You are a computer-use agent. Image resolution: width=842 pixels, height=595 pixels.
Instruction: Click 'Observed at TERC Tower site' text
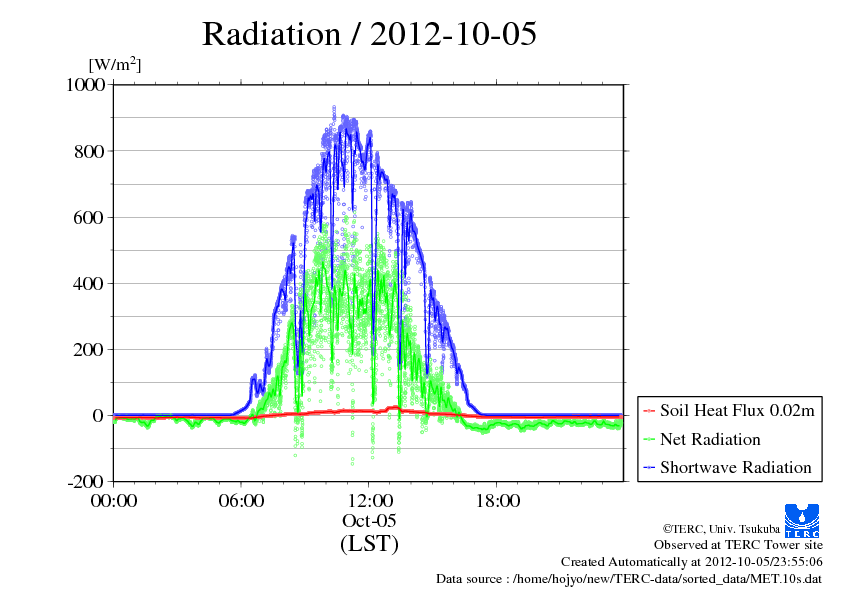point(738,545)
